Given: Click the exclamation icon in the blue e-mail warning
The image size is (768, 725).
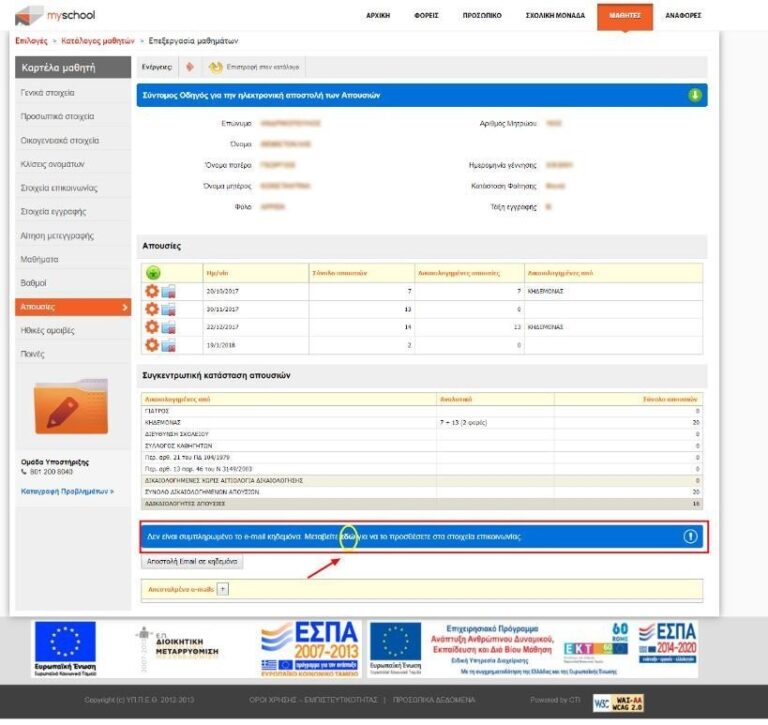Looking at the screenshot, I should tap(690, 537).
